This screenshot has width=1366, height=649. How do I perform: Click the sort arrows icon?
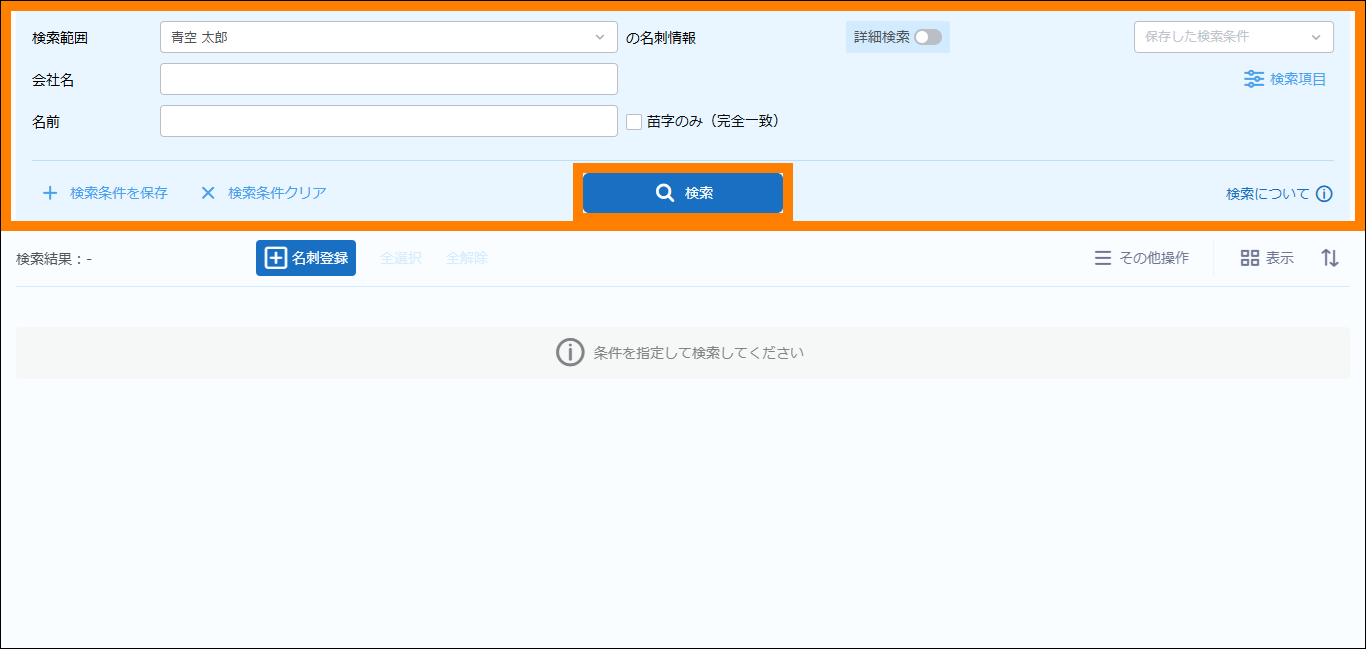pos(1329,258)
